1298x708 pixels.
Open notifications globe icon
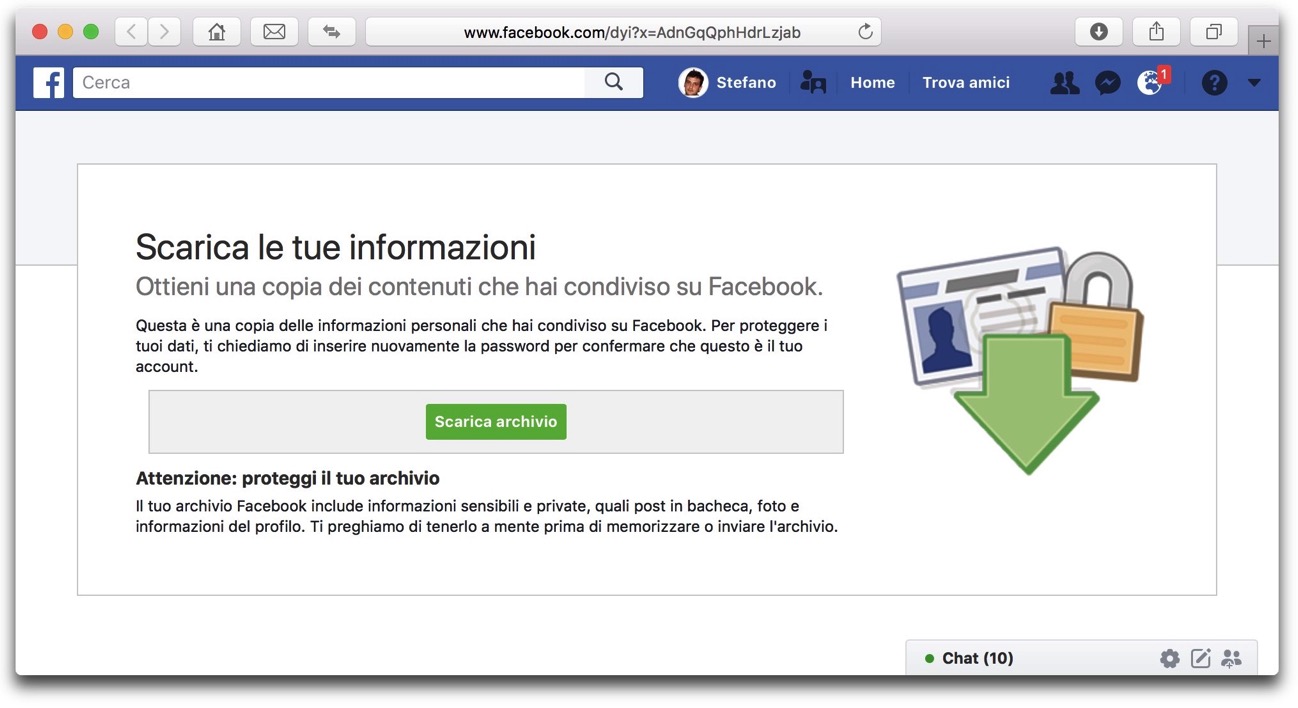pos(1150,83)
